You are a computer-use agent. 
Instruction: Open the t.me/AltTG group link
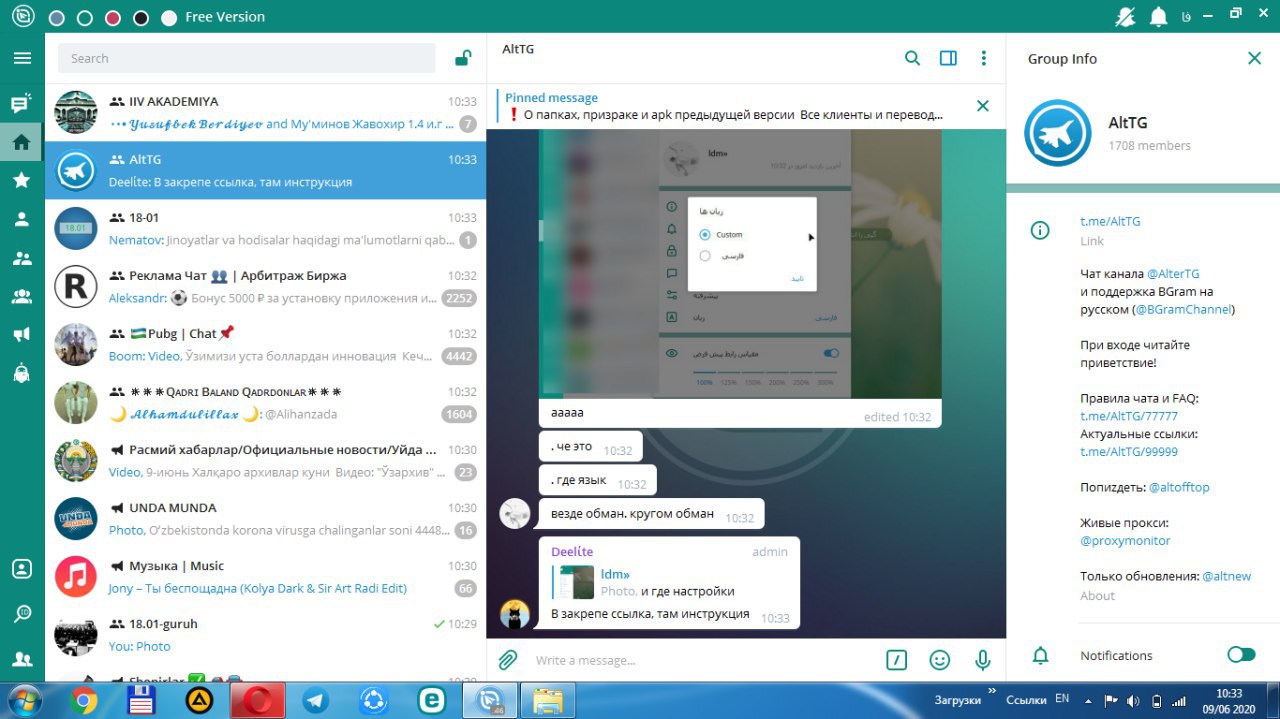click(x=1110, y=221)
